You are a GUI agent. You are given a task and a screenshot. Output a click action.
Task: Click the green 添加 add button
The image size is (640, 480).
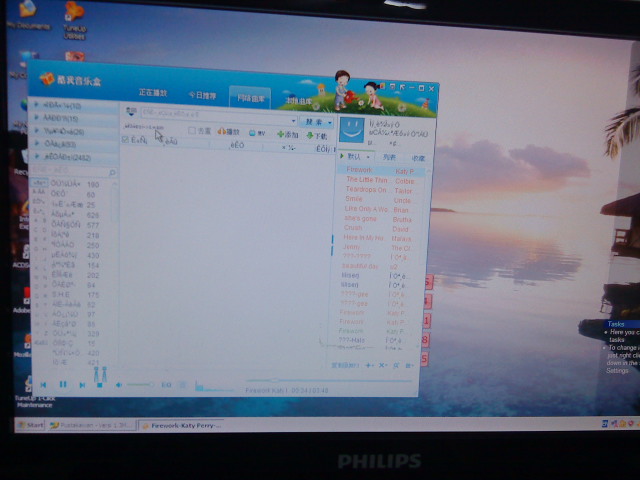point(288,134)
